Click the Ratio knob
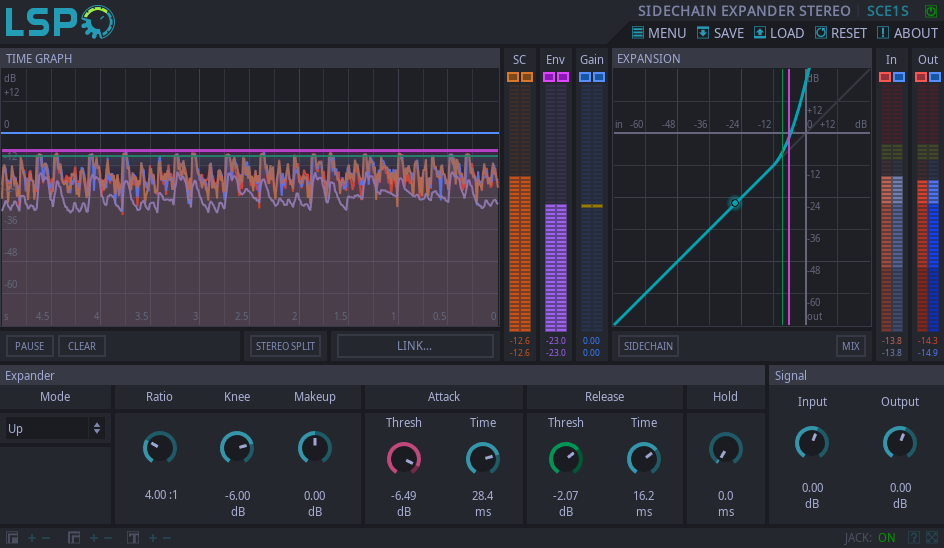The image size is (944, 548). [x=160, y=448]
